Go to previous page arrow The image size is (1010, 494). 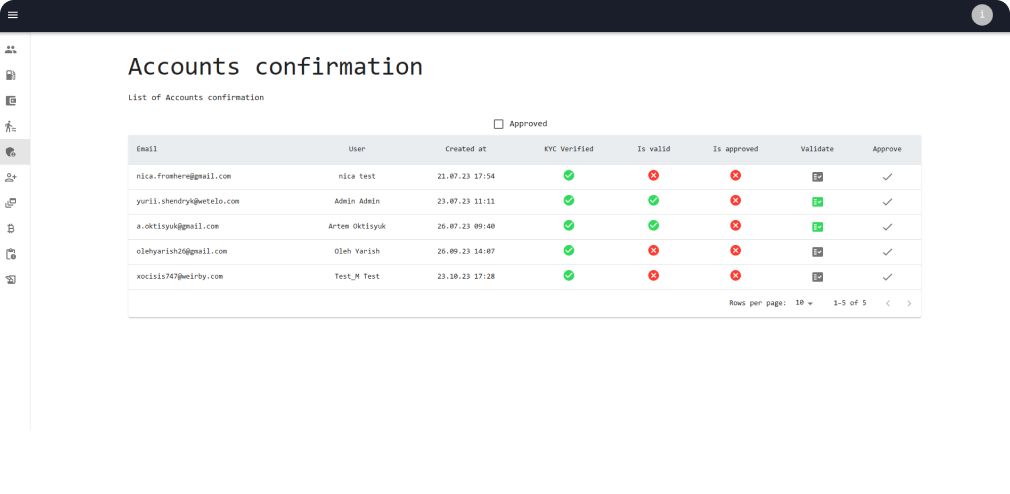tap(888, 303)
